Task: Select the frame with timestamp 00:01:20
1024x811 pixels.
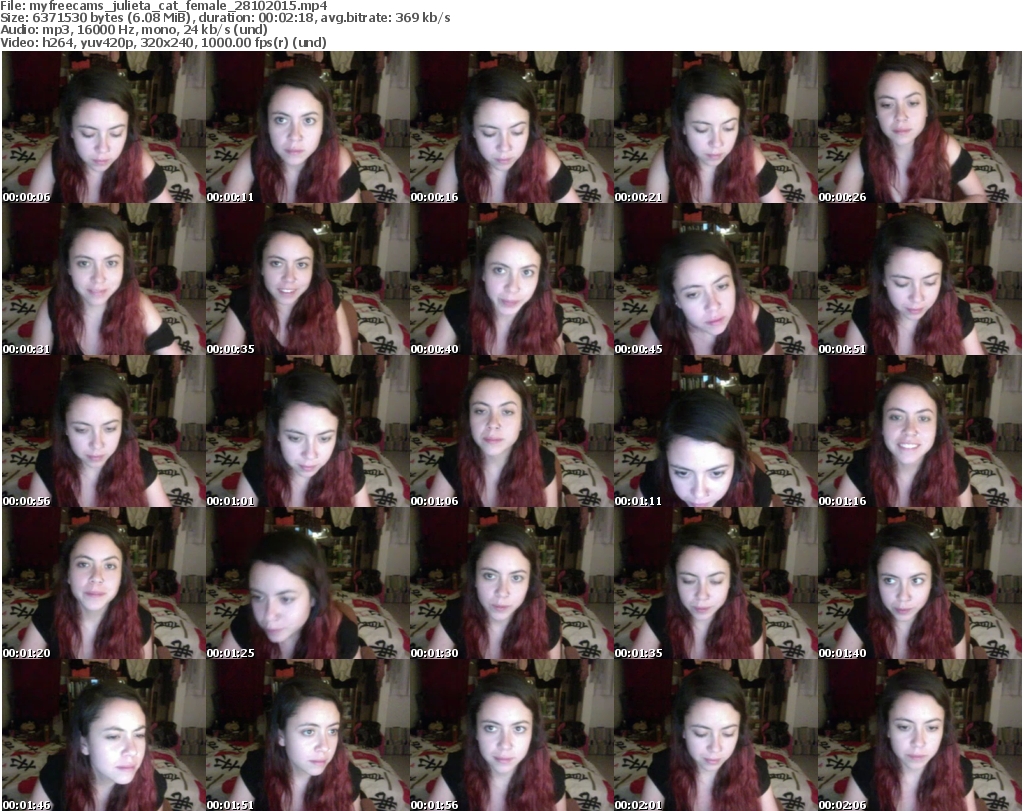Action: (104, 584)
